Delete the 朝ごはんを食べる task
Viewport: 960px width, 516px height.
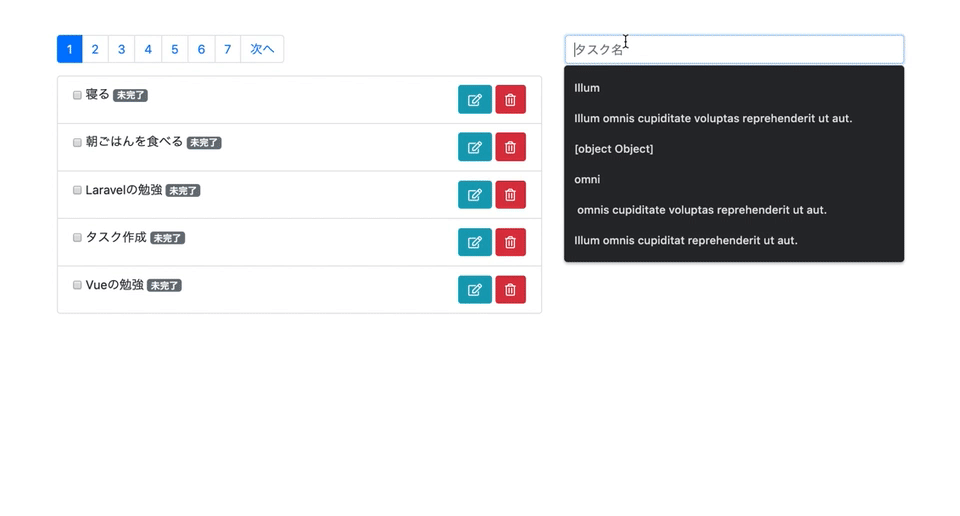(x=510, y=147)
